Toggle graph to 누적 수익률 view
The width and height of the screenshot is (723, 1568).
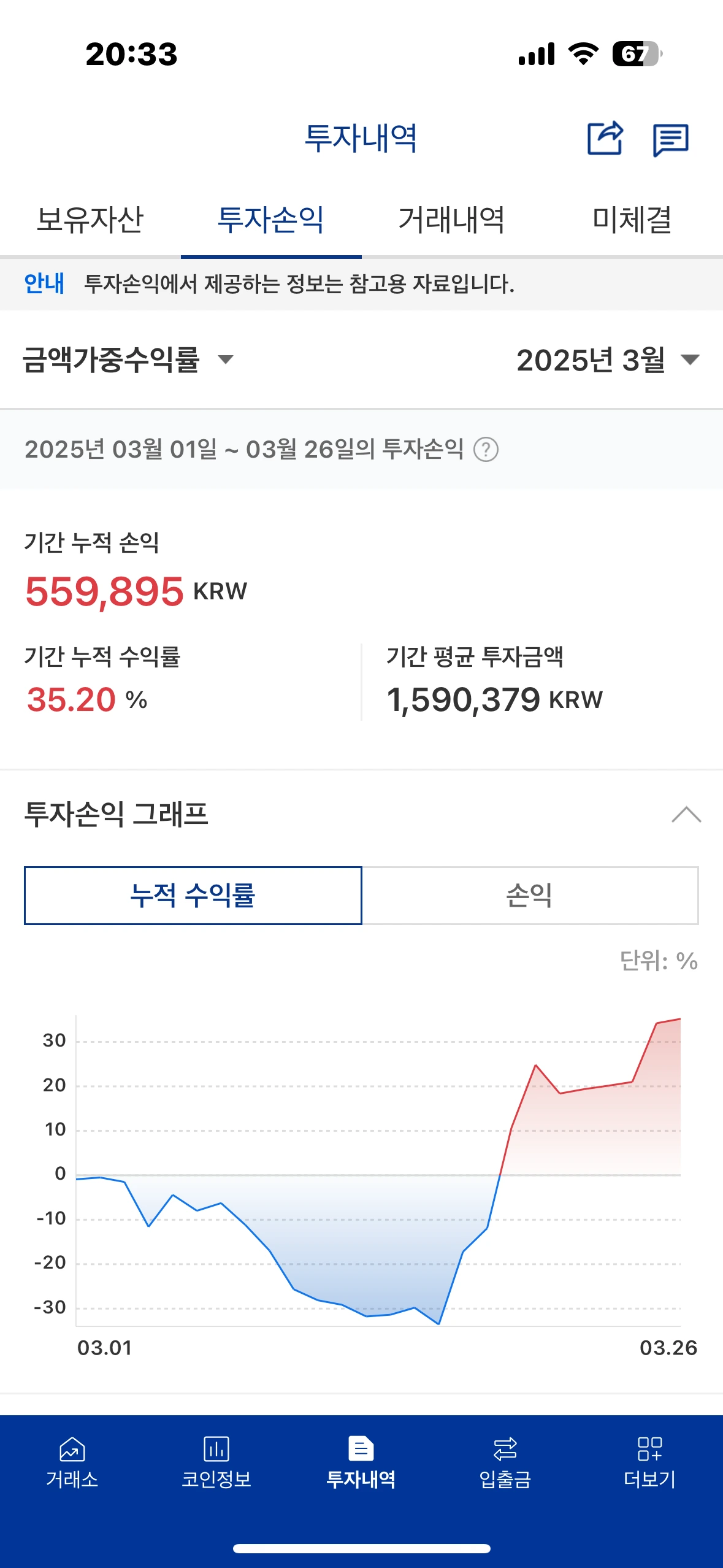[193, 896]
